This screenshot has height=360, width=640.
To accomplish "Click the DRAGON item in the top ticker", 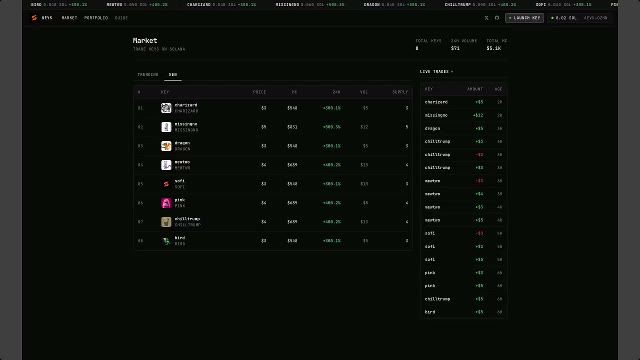I will 394,4.
